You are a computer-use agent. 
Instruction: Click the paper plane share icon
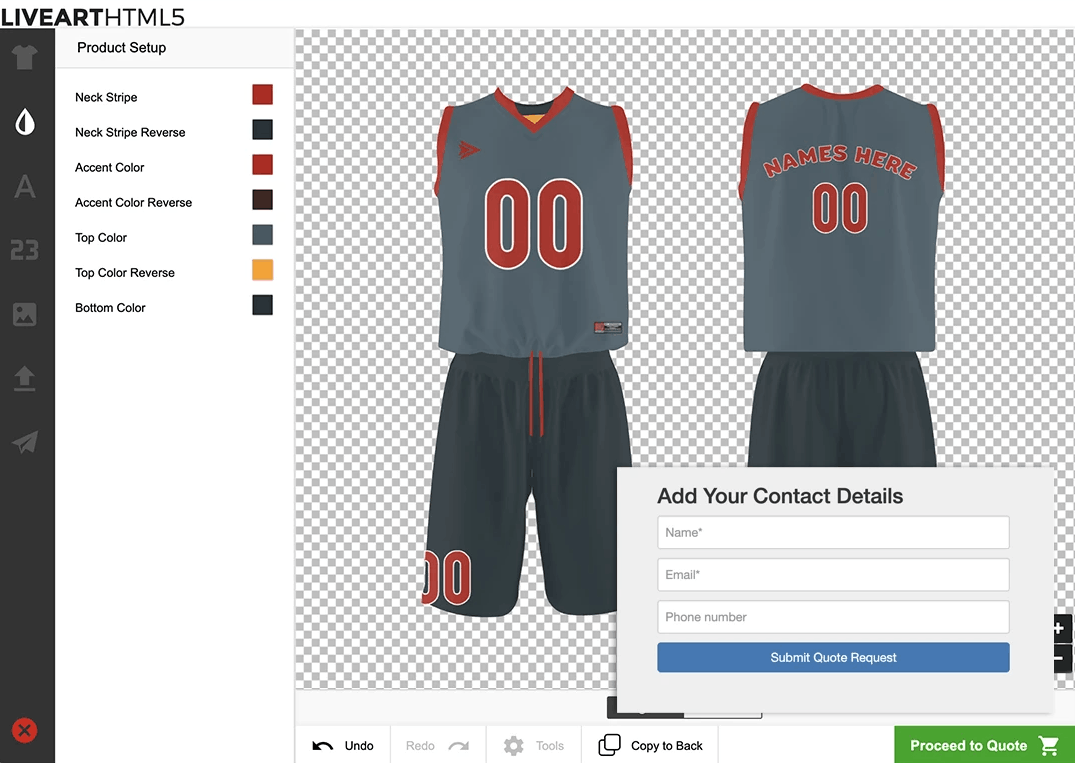click(25, 443)
